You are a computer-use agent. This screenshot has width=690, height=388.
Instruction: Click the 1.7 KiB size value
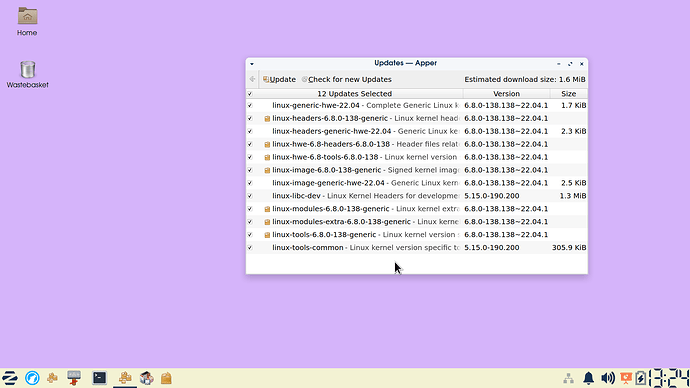573,106
